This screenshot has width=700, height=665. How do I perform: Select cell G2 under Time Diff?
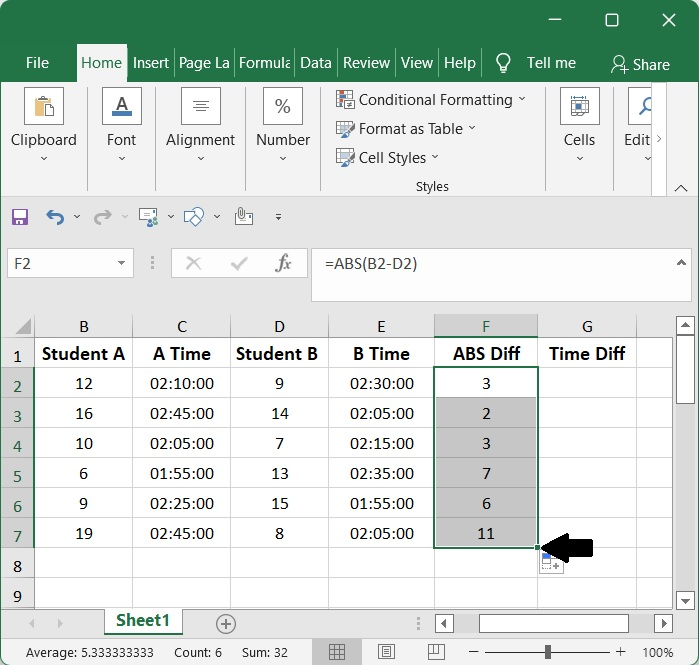[586, 383]
